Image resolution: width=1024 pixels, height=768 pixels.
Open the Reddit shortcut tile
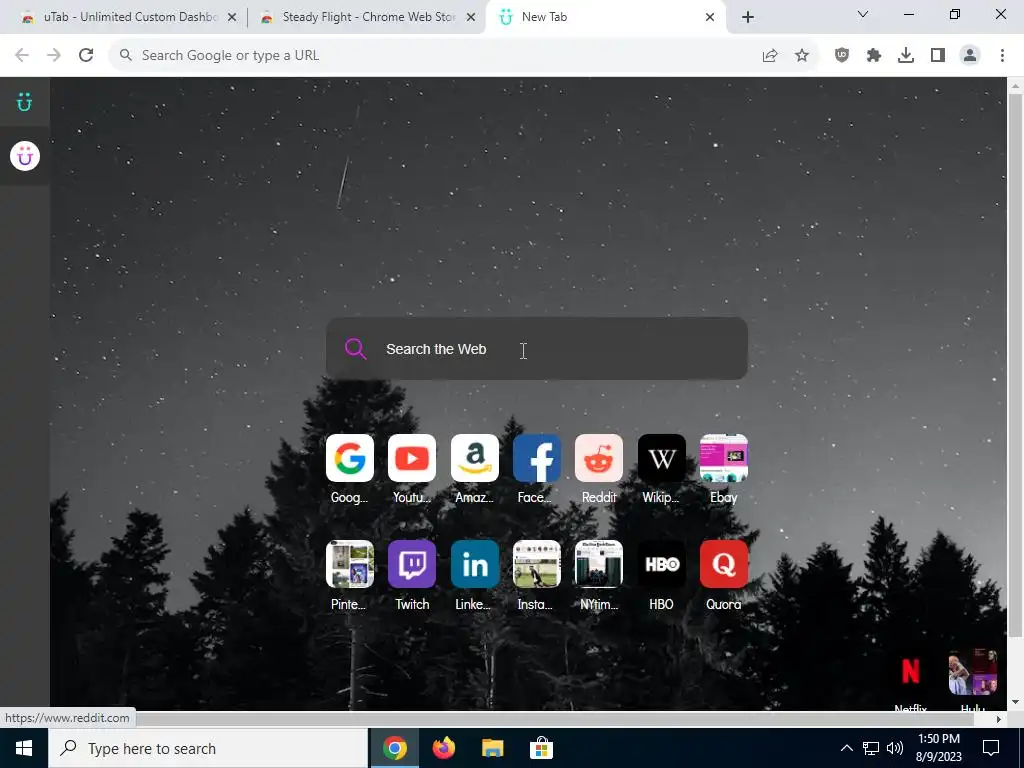(599, 458)
